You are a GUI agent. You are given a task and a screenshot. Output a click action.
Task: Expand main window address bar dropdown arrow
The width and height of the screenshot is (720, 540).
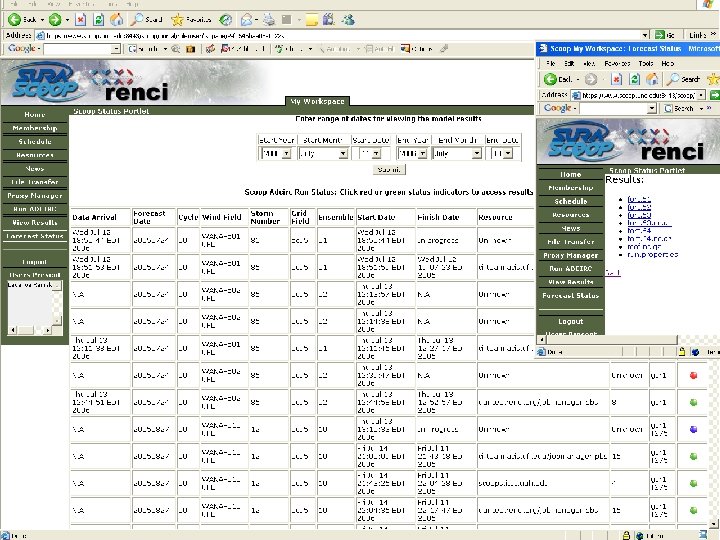(x=645, y=35)
